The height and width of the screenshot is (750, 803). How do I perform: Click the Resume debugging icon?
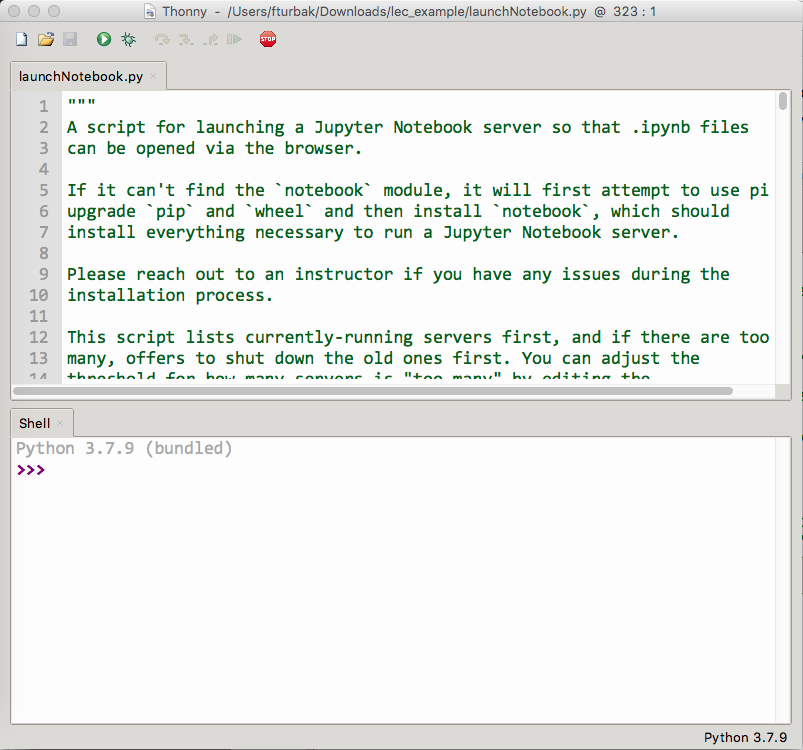pos(234,40)
